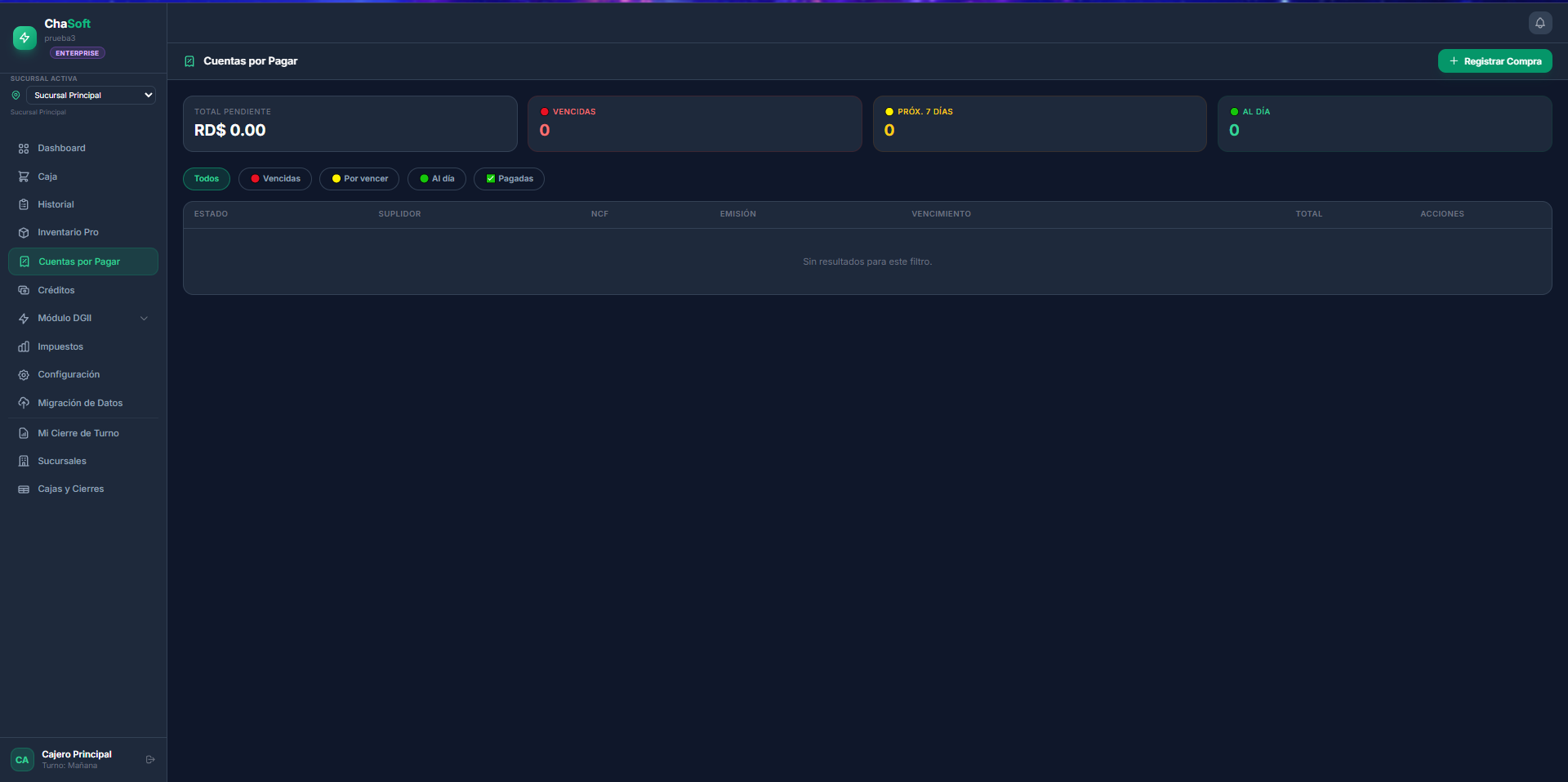Click the Impuestos chart icon

[x=24, y=346]
